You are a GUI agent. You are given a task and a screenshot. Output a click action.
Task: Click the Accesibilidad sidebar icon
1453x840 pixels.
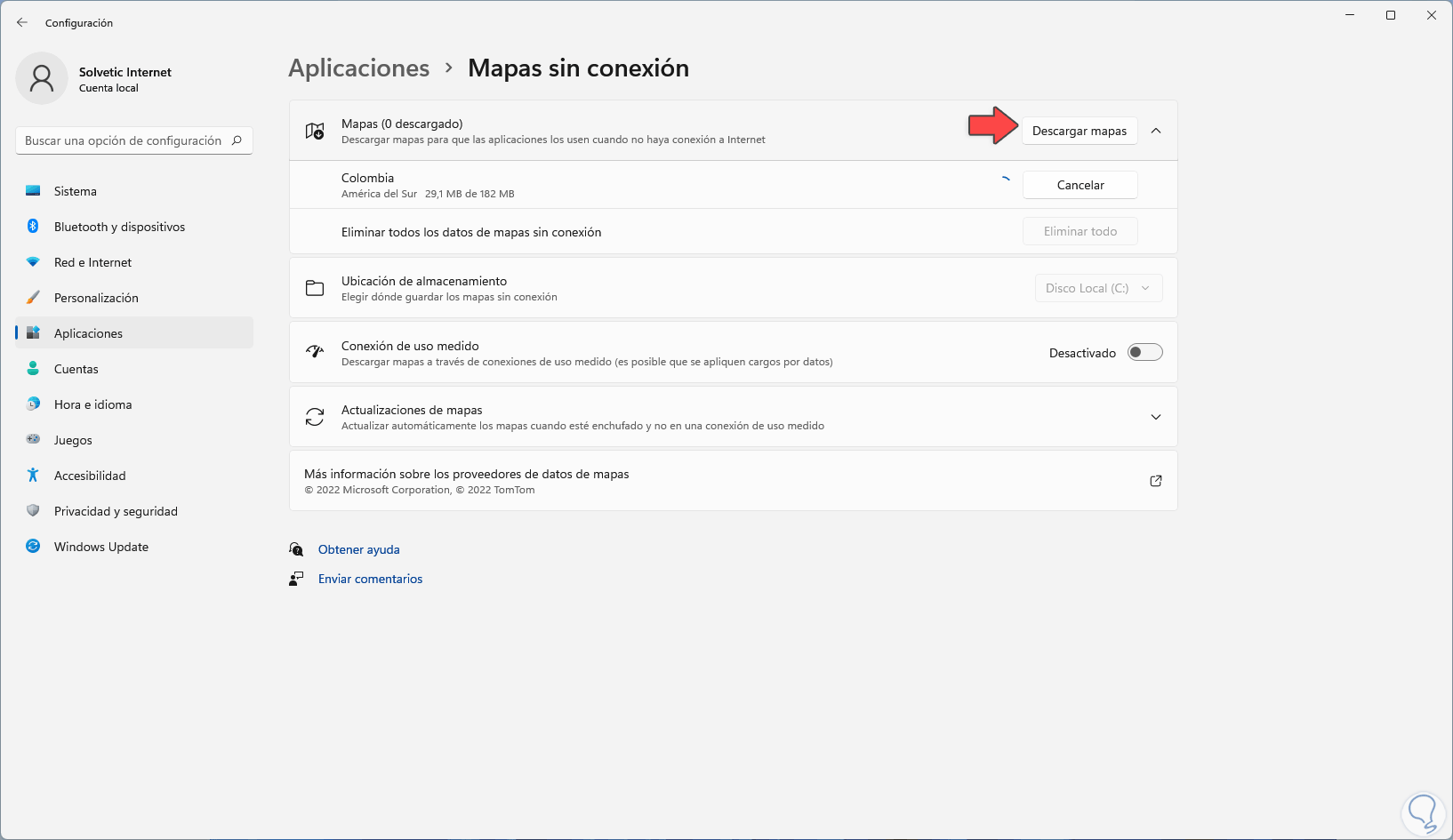pos(33,476)
